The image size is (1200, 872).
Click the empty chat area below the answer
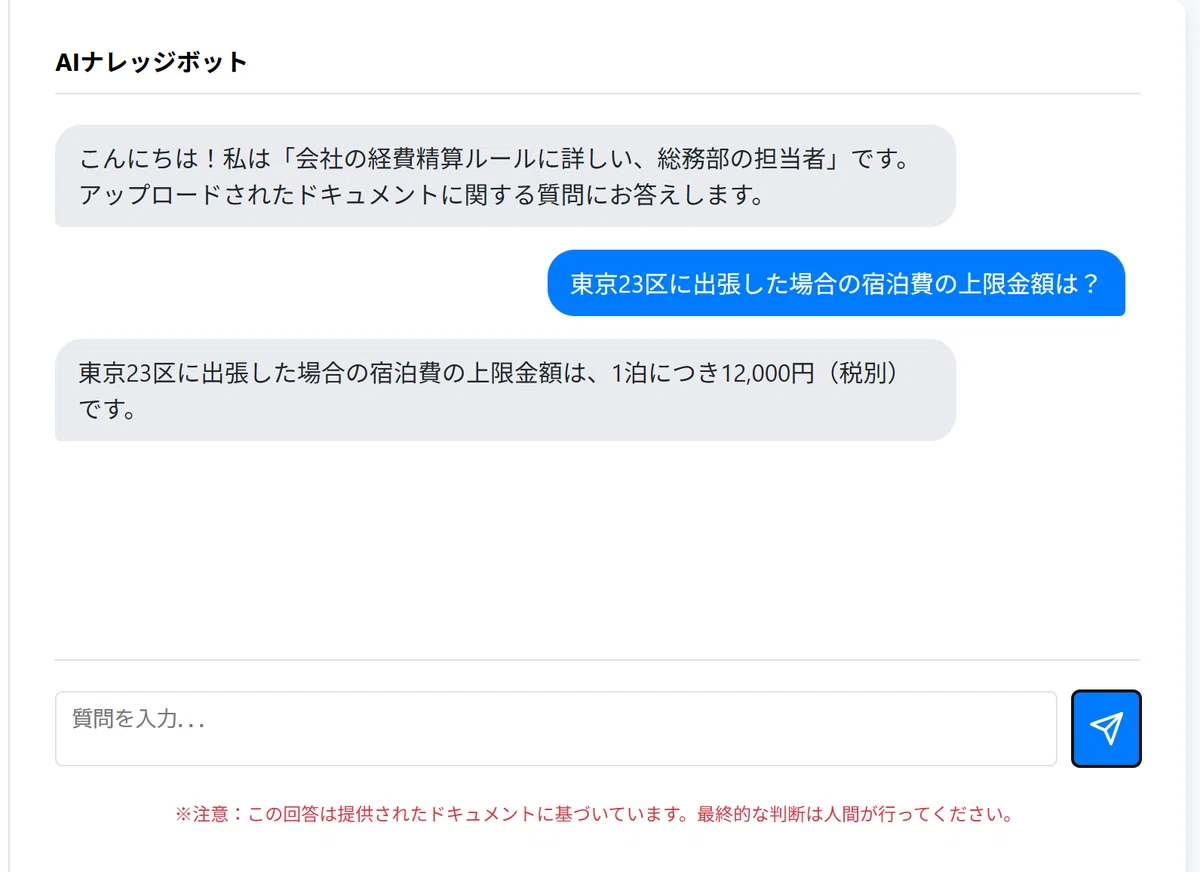tap(597, 550)
